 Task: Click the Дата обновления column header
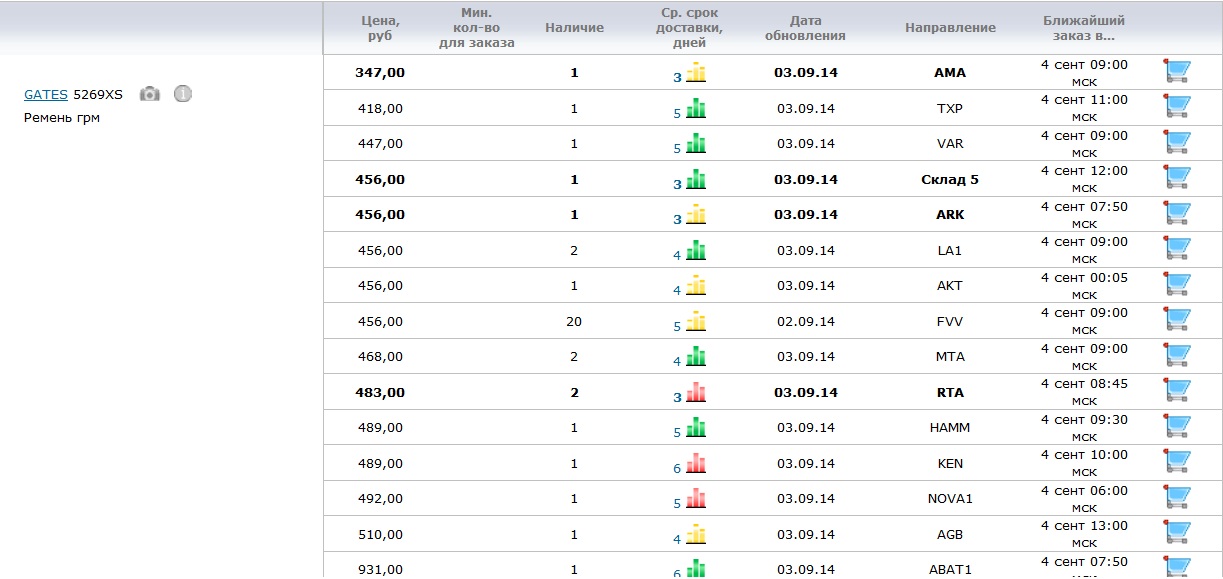(805, 28)
